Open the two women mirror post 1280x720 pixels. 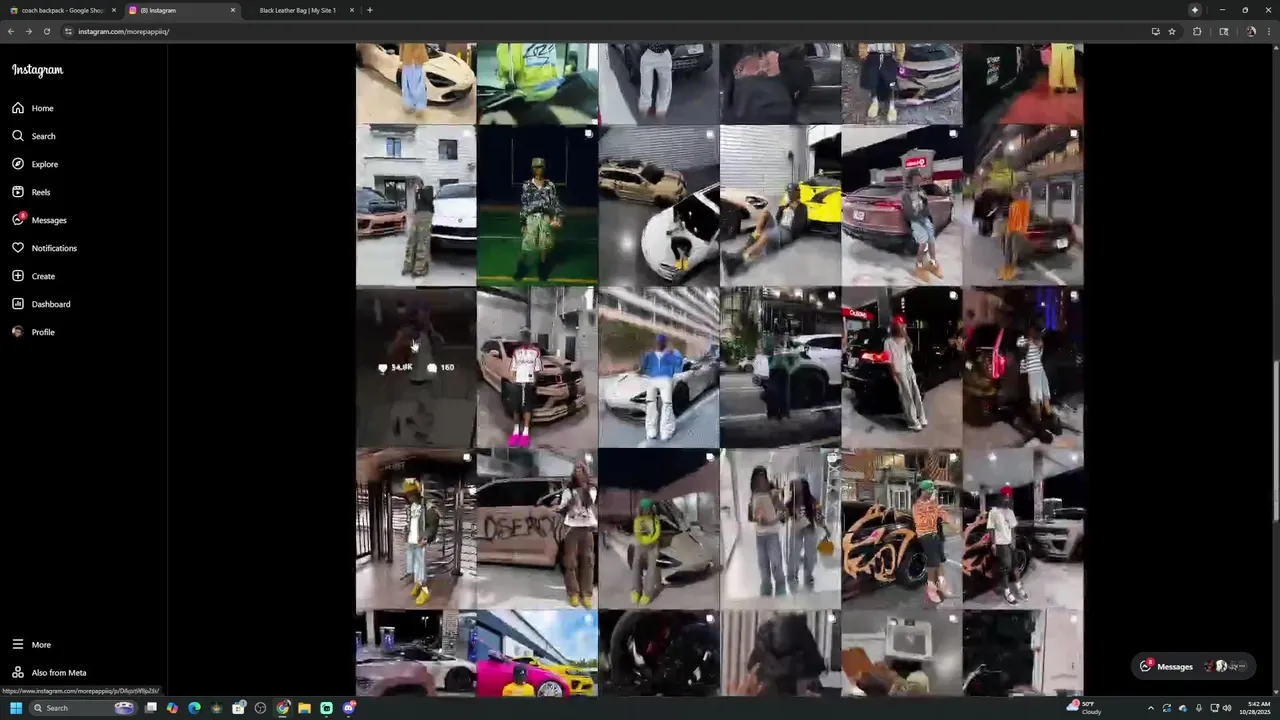[x=780, y=529]
